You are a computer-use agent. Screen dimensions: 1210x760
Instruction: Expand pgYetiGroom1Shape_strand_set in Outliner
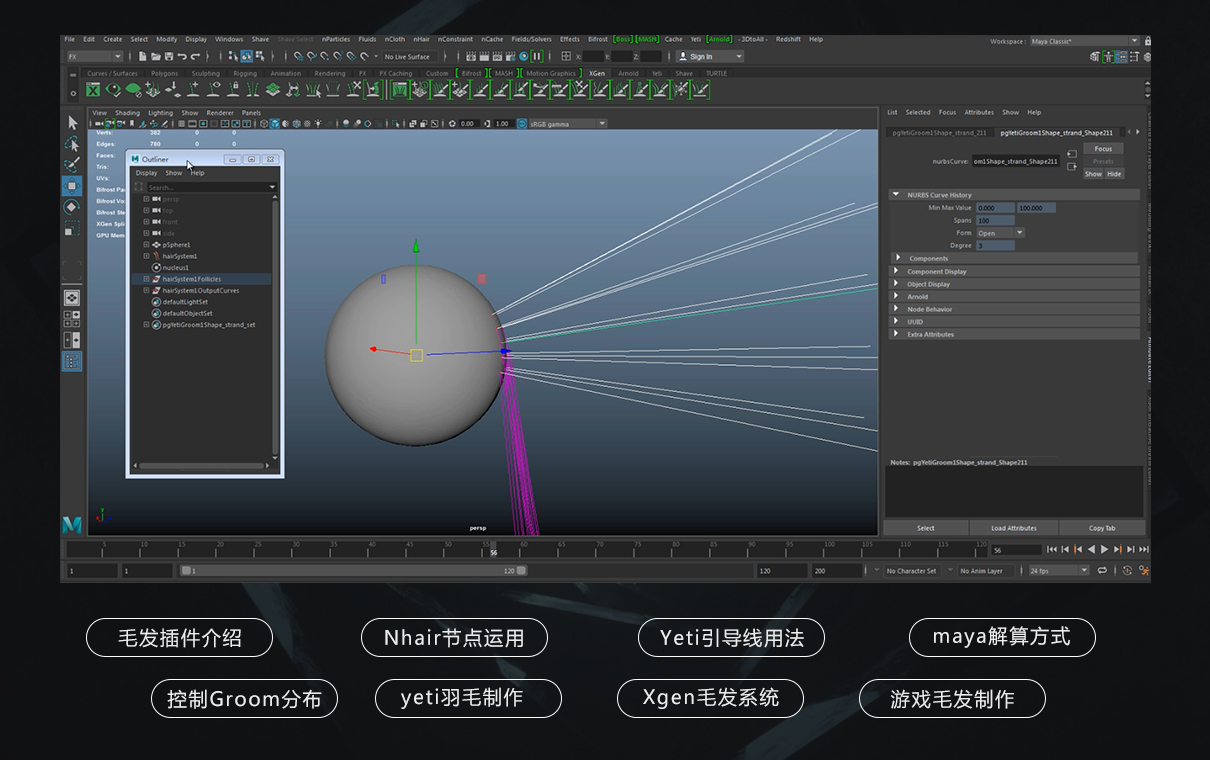pyautogui.click(x=146, y=325)
